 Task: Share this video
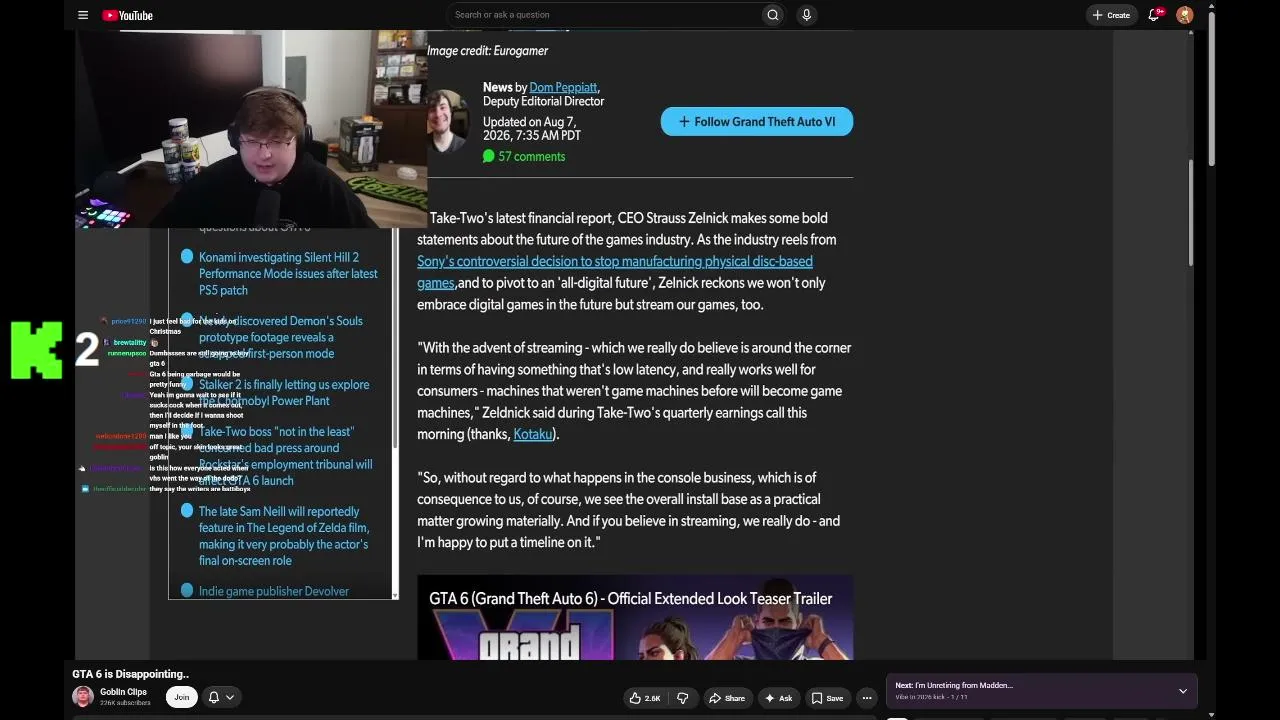(x=727, y=698)
